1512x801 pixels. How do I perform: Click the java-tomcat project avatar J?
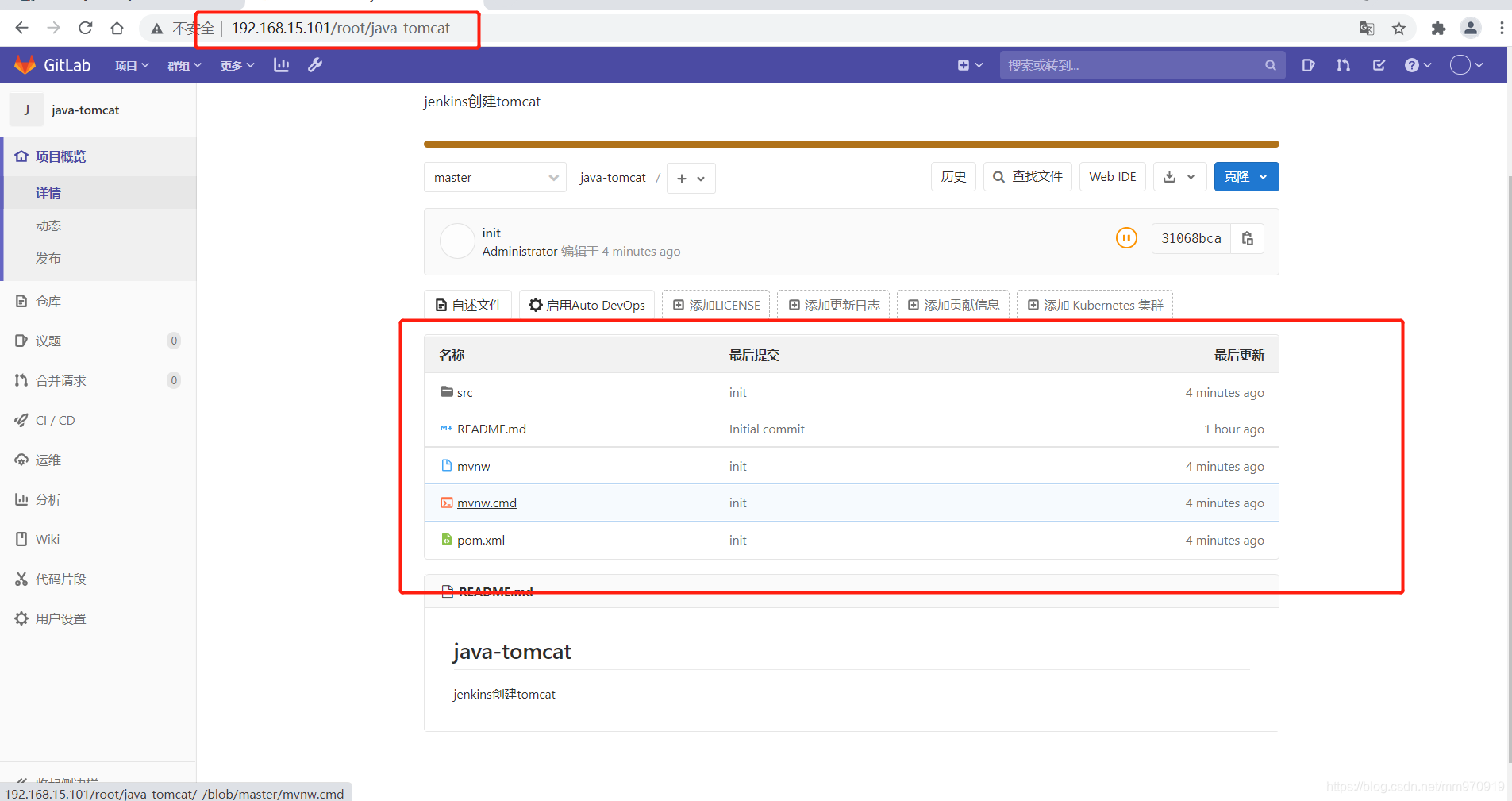click(x=26, y=110)
